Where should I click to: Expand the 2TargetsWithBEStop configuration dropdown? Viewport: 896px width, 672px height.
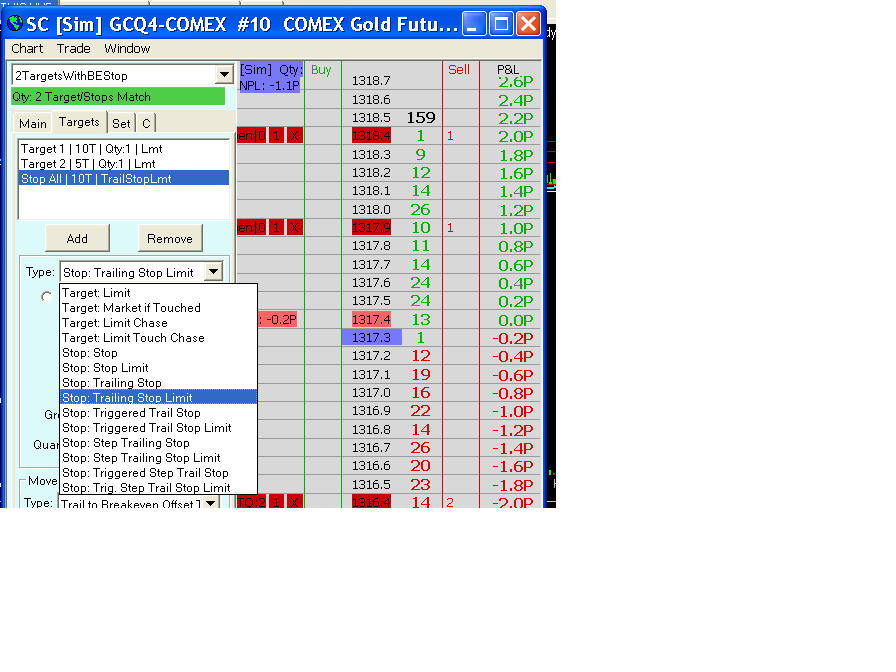(225, 75)
